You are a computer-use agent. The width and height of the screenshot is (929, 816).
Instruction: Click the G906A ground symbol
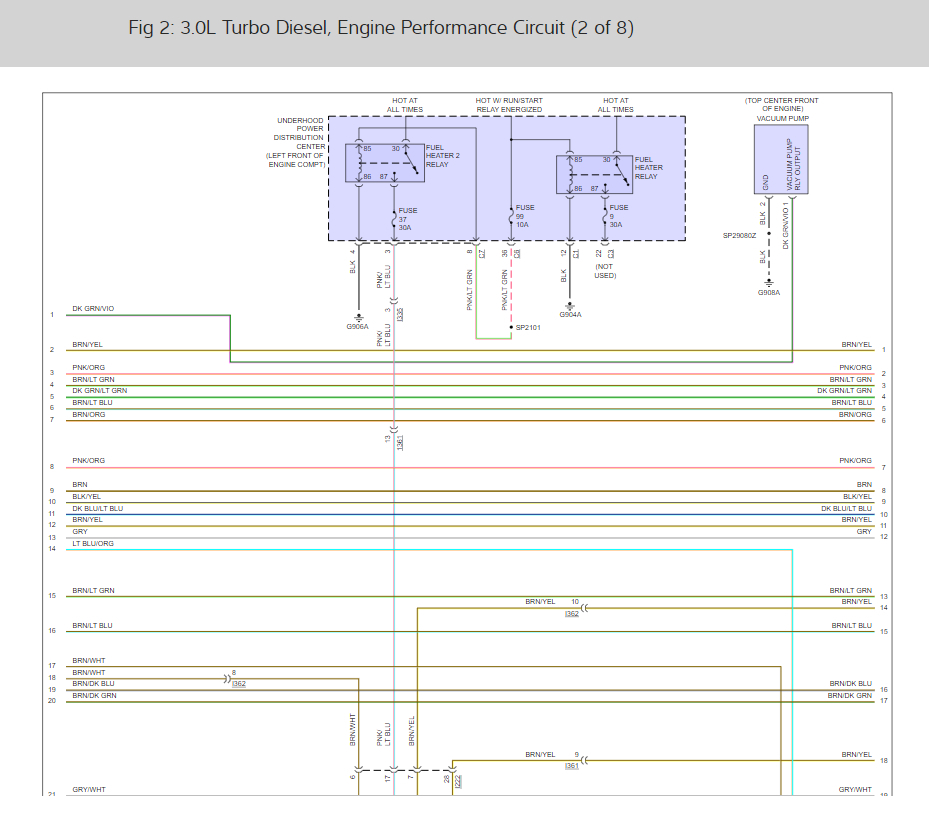[357, 320]
